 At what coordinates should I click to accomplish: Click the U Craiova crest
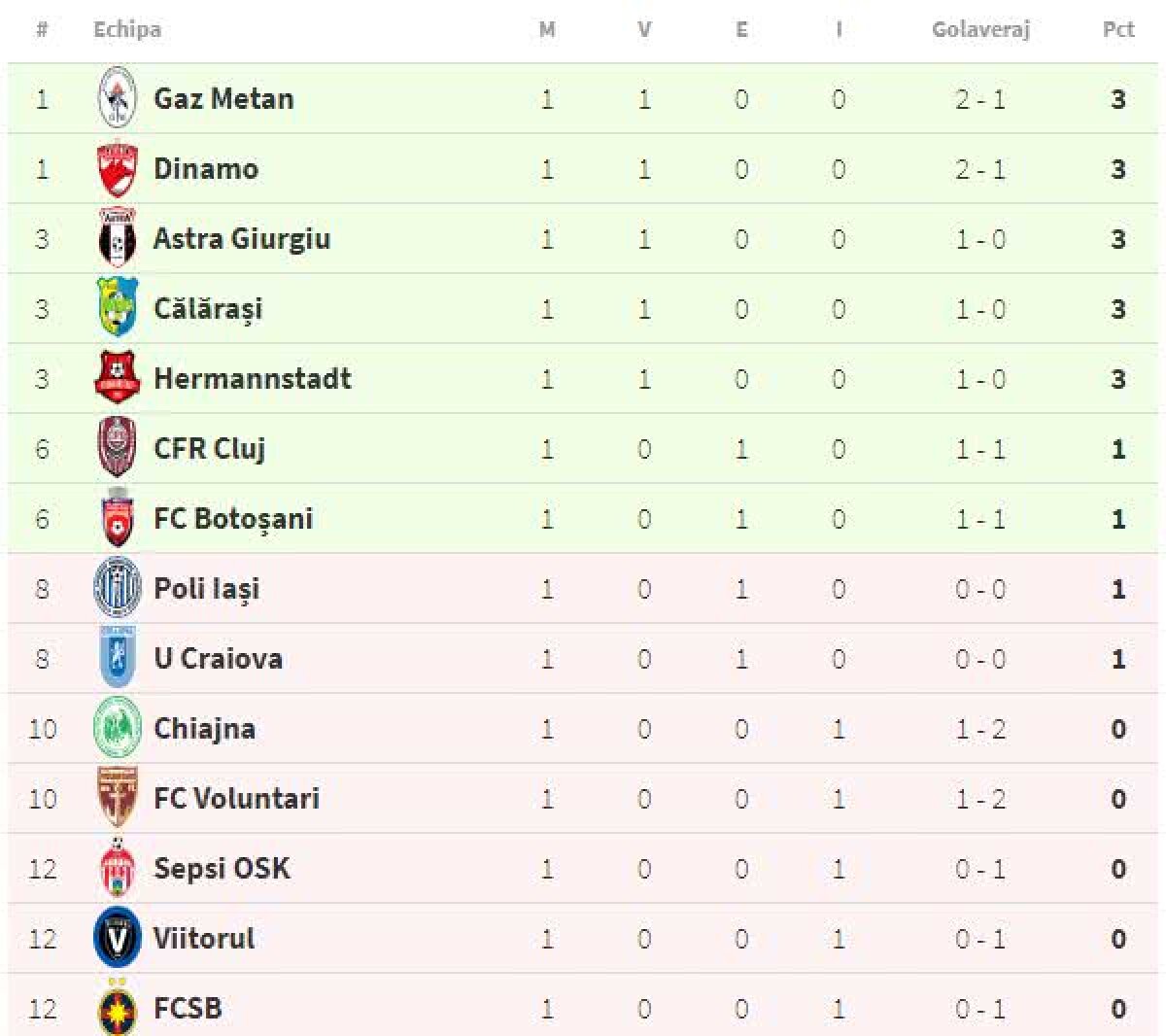pos(118,658)
